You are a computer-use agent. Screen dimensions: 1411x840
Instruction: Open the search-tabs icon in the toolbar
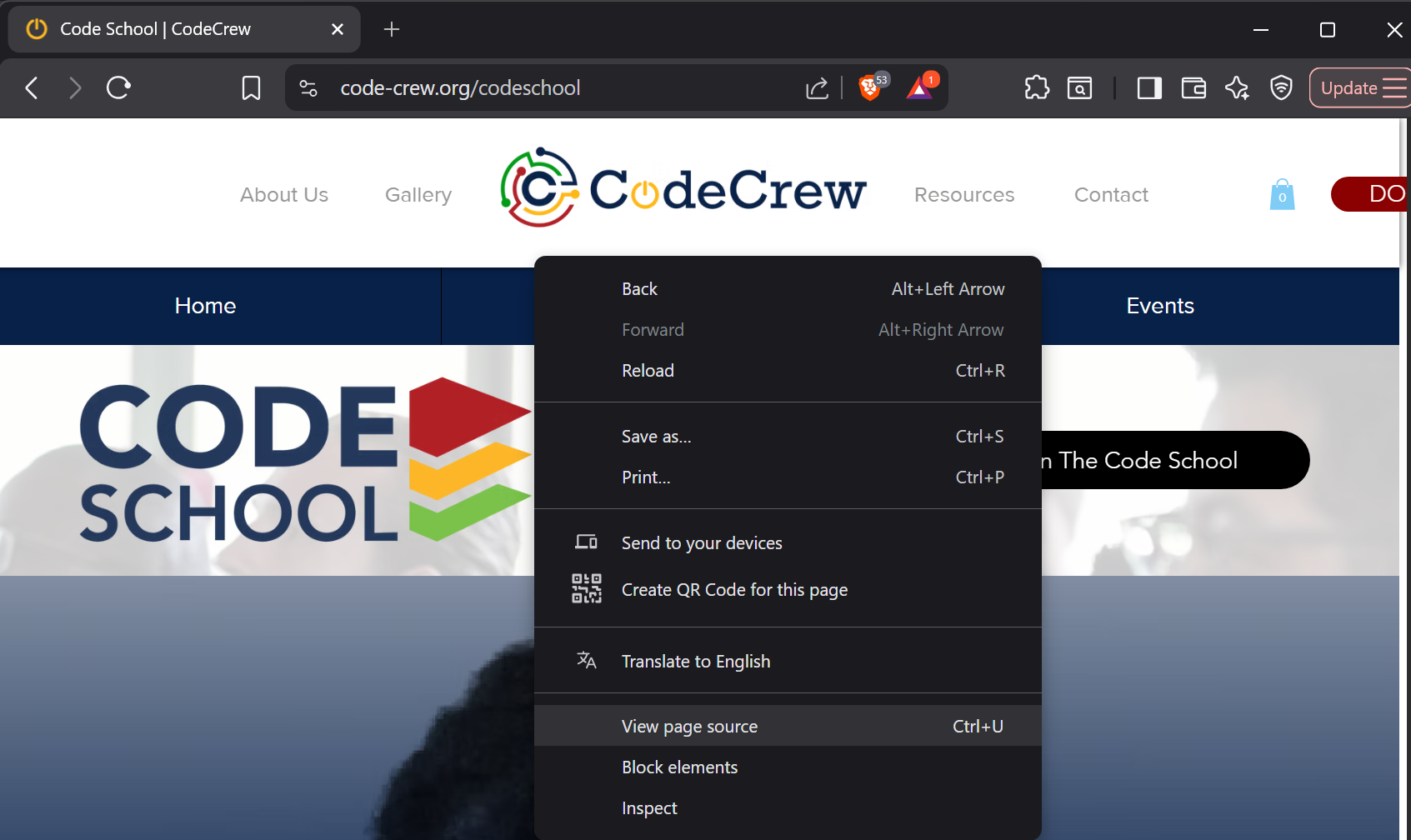(1080, 87)
